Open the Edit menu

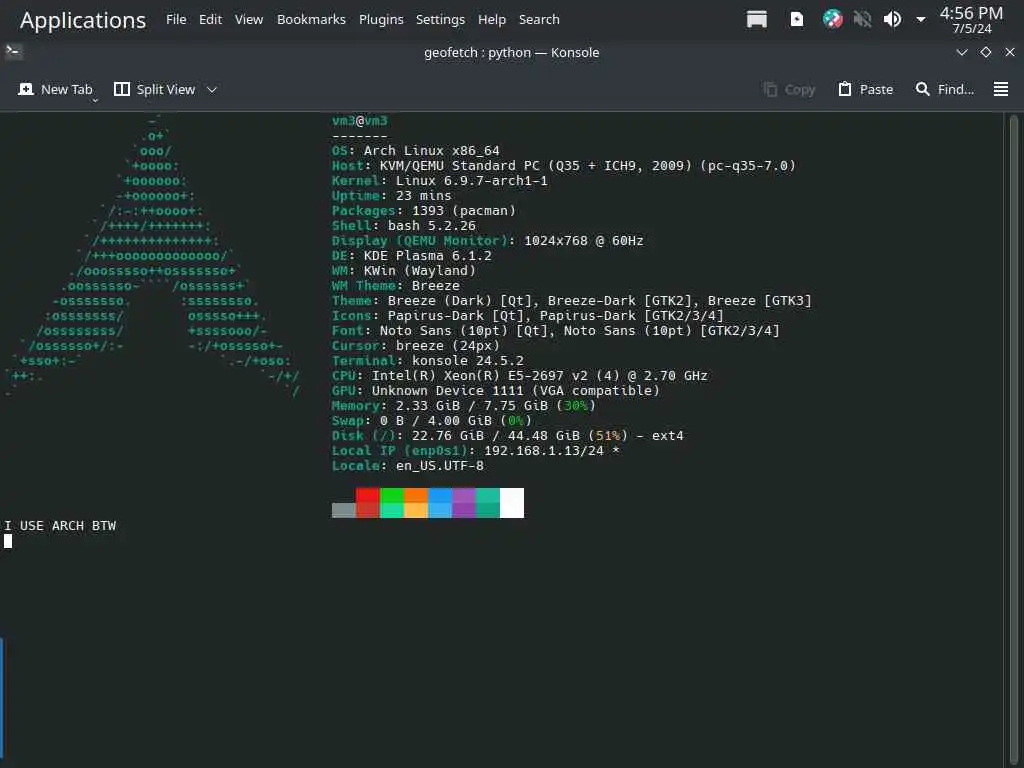tap(210, 20)
